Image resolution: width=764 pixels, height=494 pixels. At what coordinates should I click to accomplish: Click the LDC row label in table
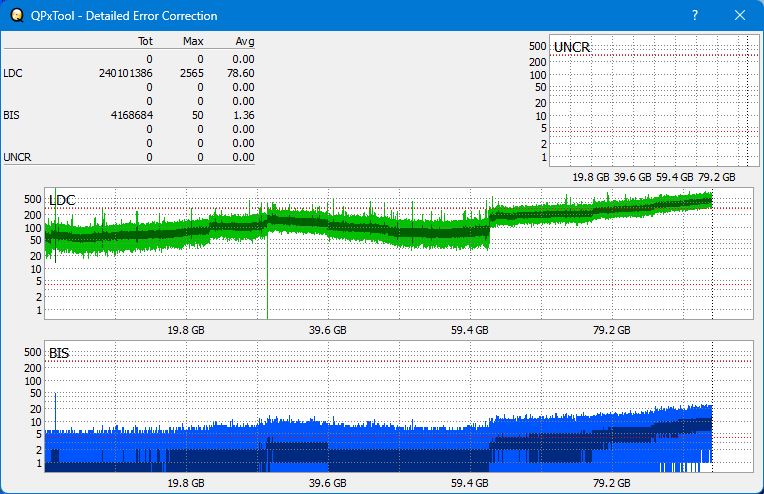pyautogui.click(x=13, y=73)
